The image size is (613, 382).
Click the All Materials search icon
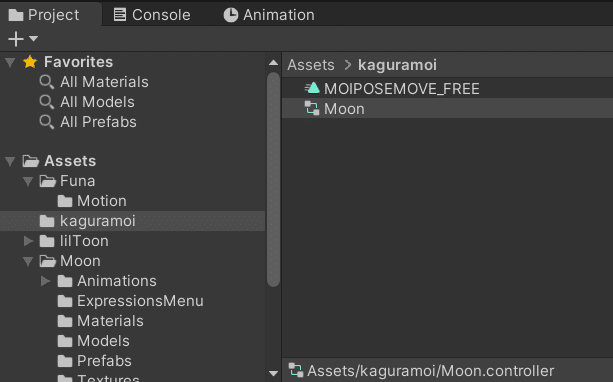[x=47, y=82]
